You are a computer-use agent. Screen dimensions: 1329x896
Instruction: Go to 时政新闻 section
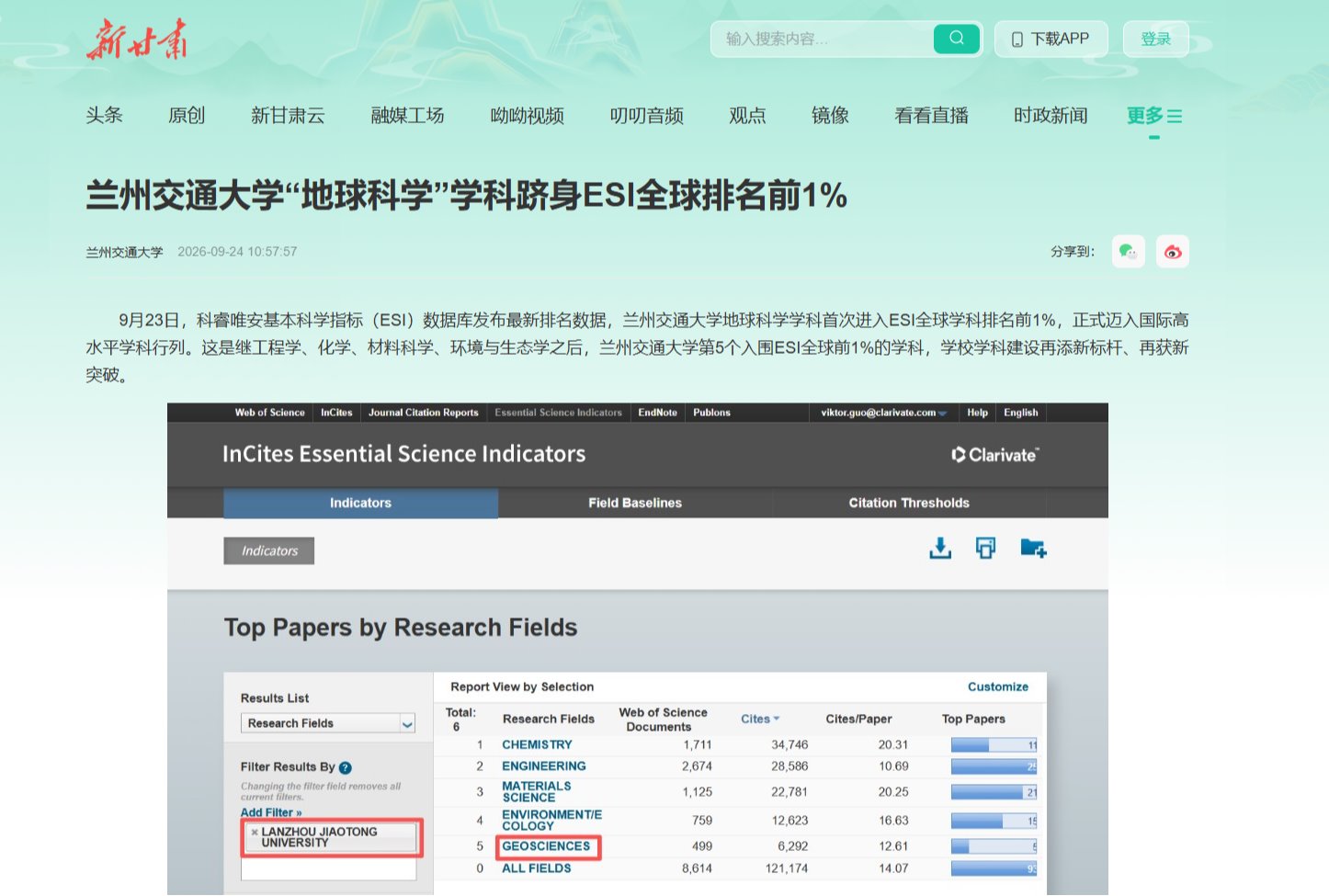click(x=1051, y=115)
